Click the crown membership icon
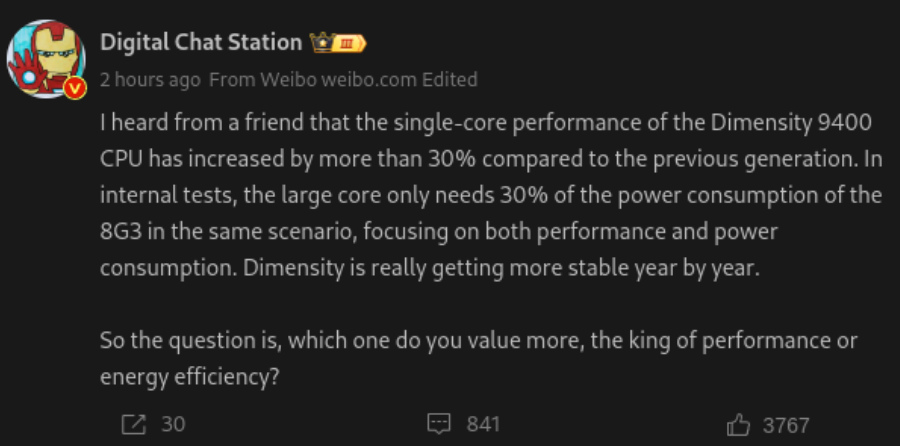This screenshot has height=446, width=900. pos(322,42)
